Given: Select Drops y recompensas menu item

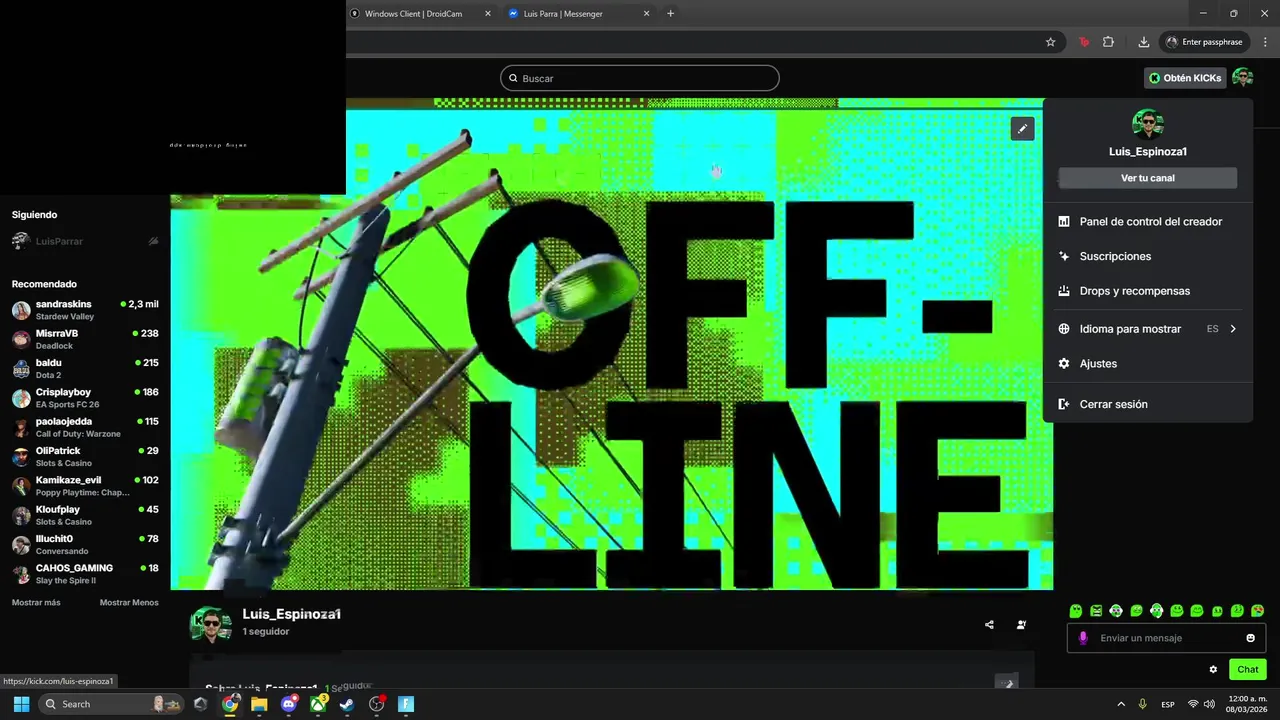Looking at the screenshot, I should coord(1148,291).
